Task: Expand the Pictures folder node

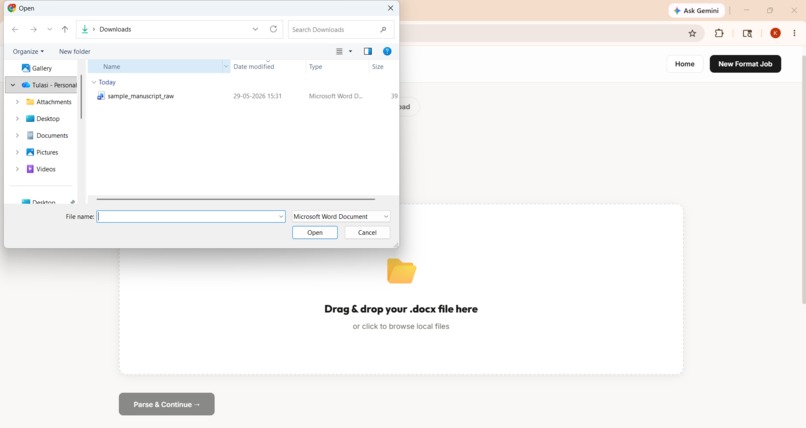Action: pos(17,152)
